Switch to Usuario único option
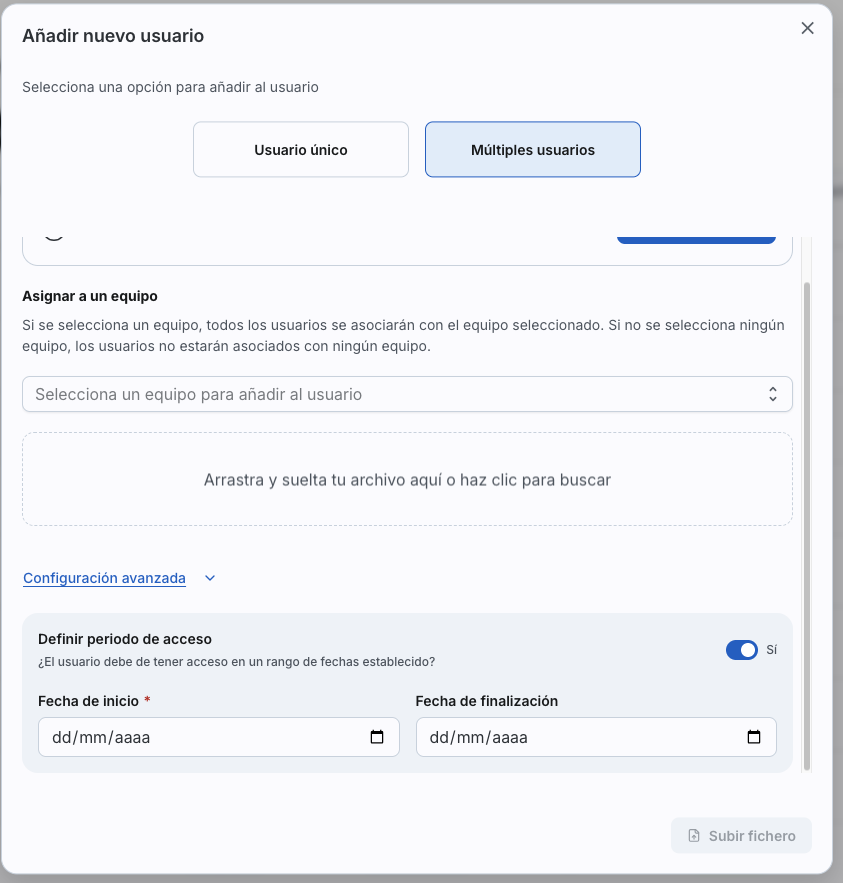This screenshot has width=843, height=883. coord(301,150)
